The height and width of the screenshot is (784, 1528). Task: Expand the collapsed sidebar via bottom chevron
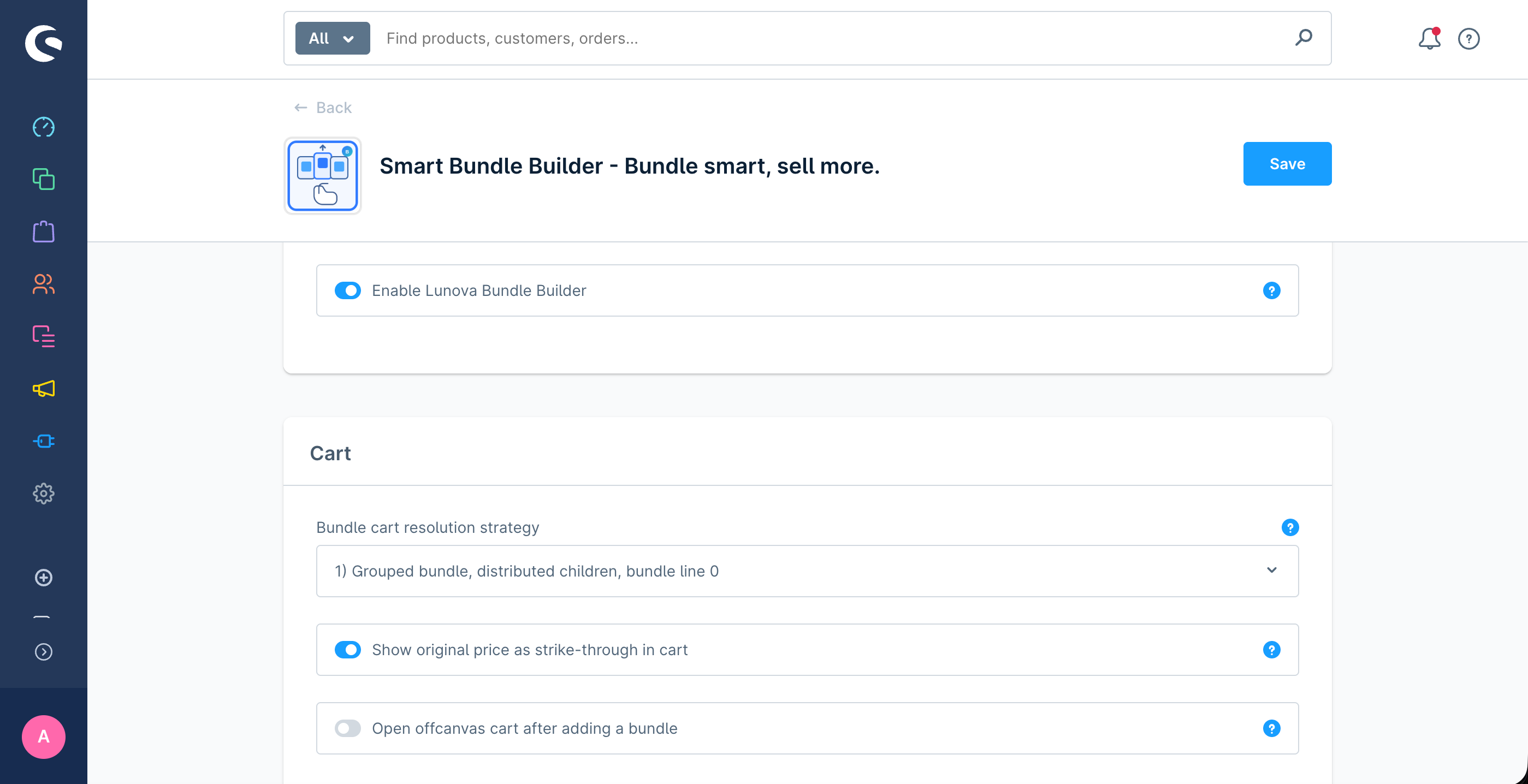(43, 652)
